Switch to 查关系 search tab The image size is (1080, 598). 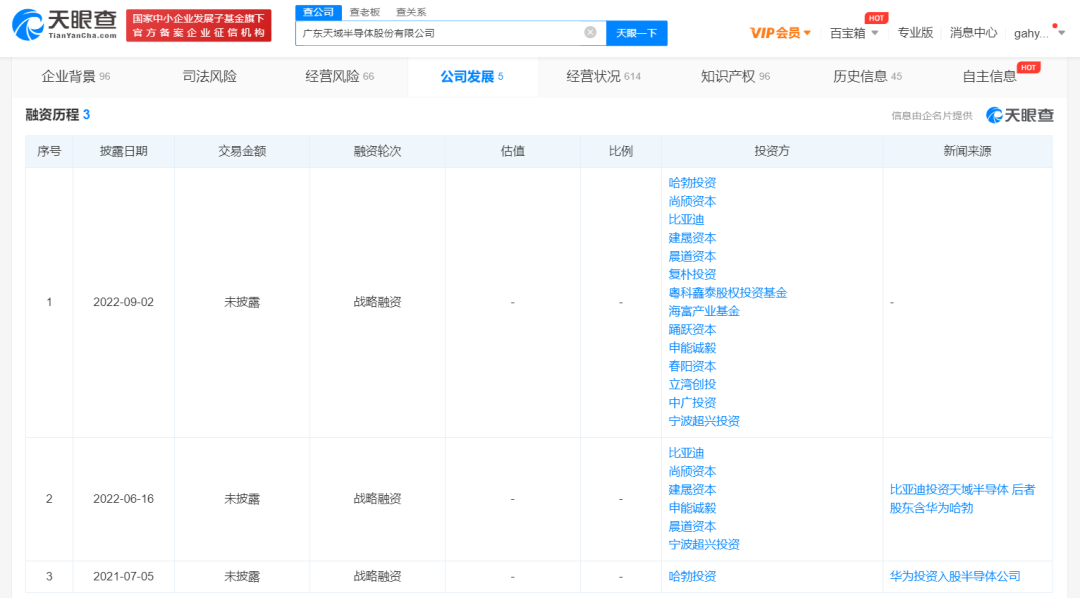pyautogui.click(x=410, y=12)
